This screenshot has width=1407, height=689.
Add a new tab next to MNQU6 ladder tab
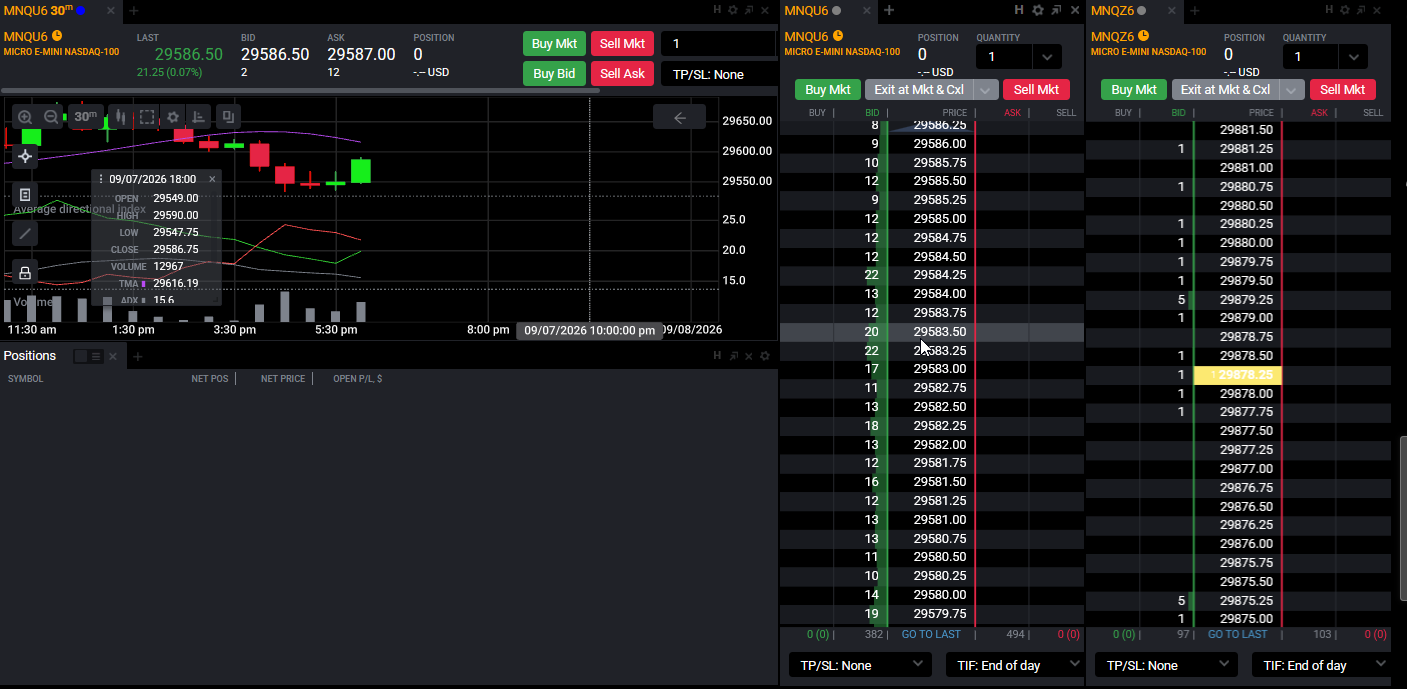889,10
